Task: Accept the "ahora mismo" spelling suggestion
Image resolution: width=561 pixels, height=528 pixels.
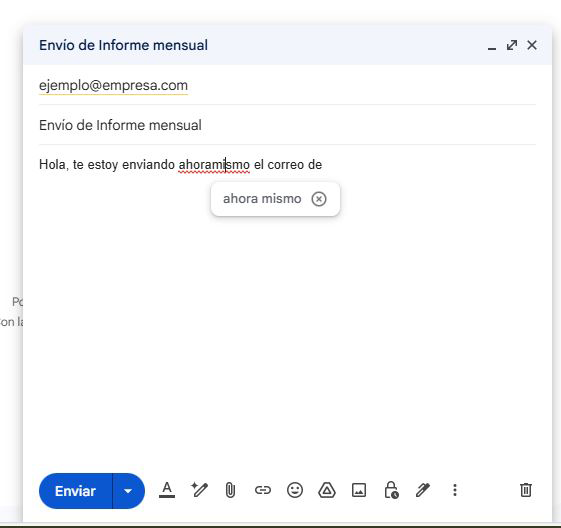Action: point(262,199)
